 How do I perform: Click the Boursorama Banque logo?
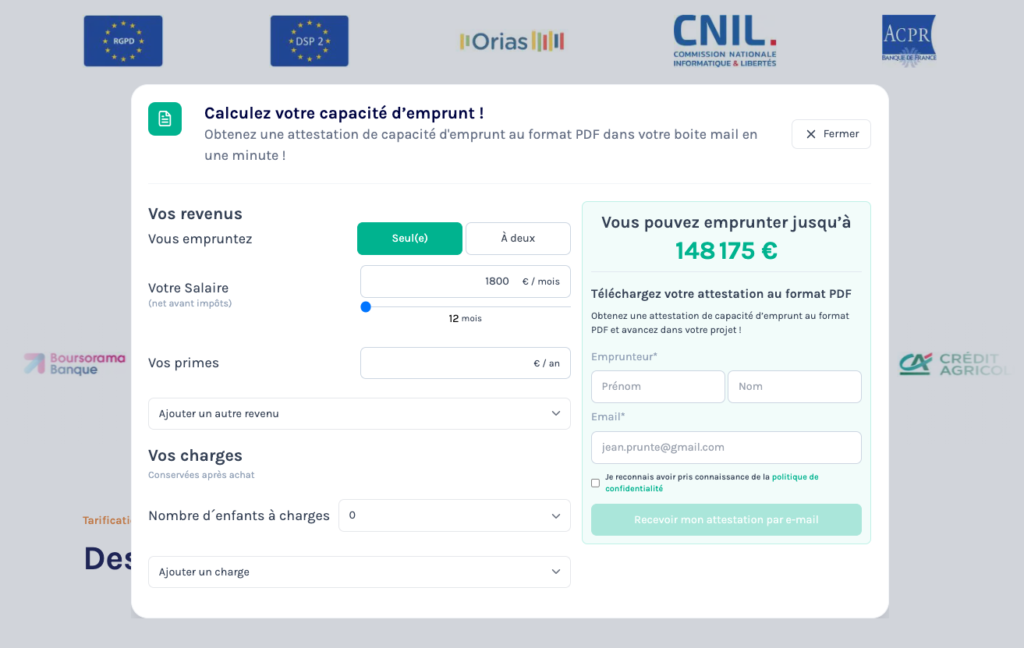pyautogui.click(x=74, y=364)
